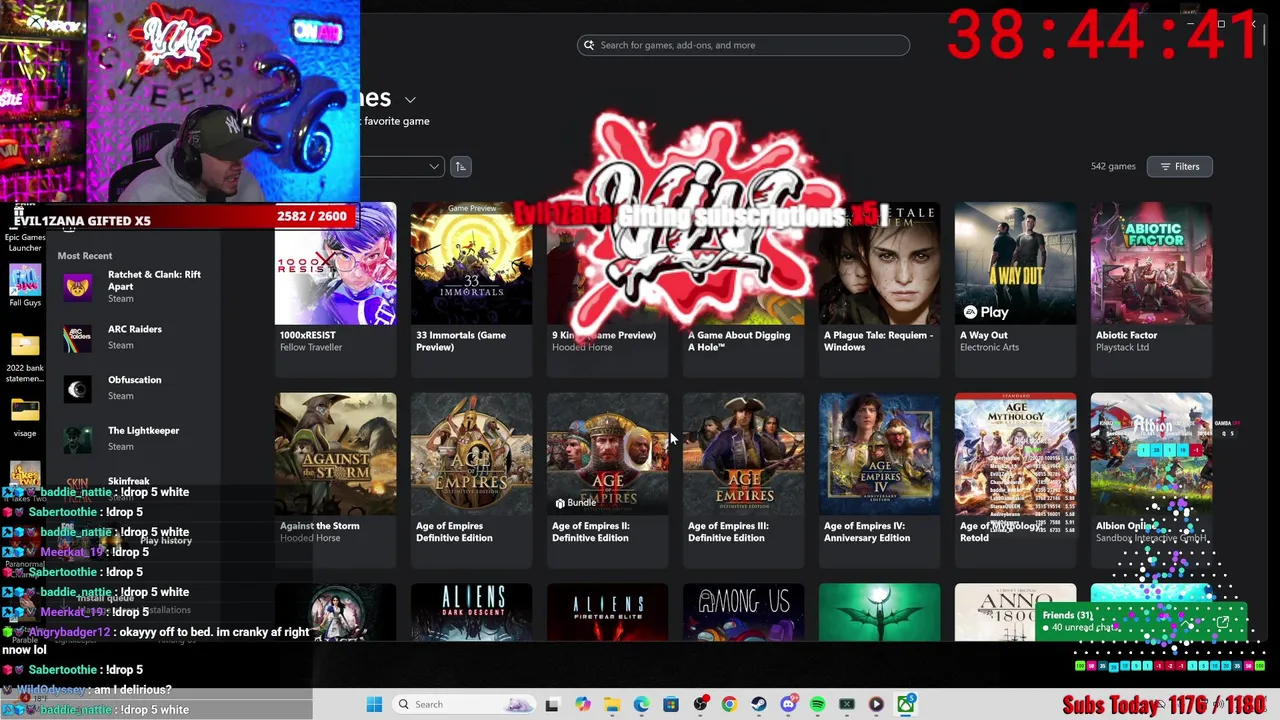Pop out the Friends panel
The height and width of the screenshot is (720, 1280).
pyautogui.click(x=1222, y=623)
